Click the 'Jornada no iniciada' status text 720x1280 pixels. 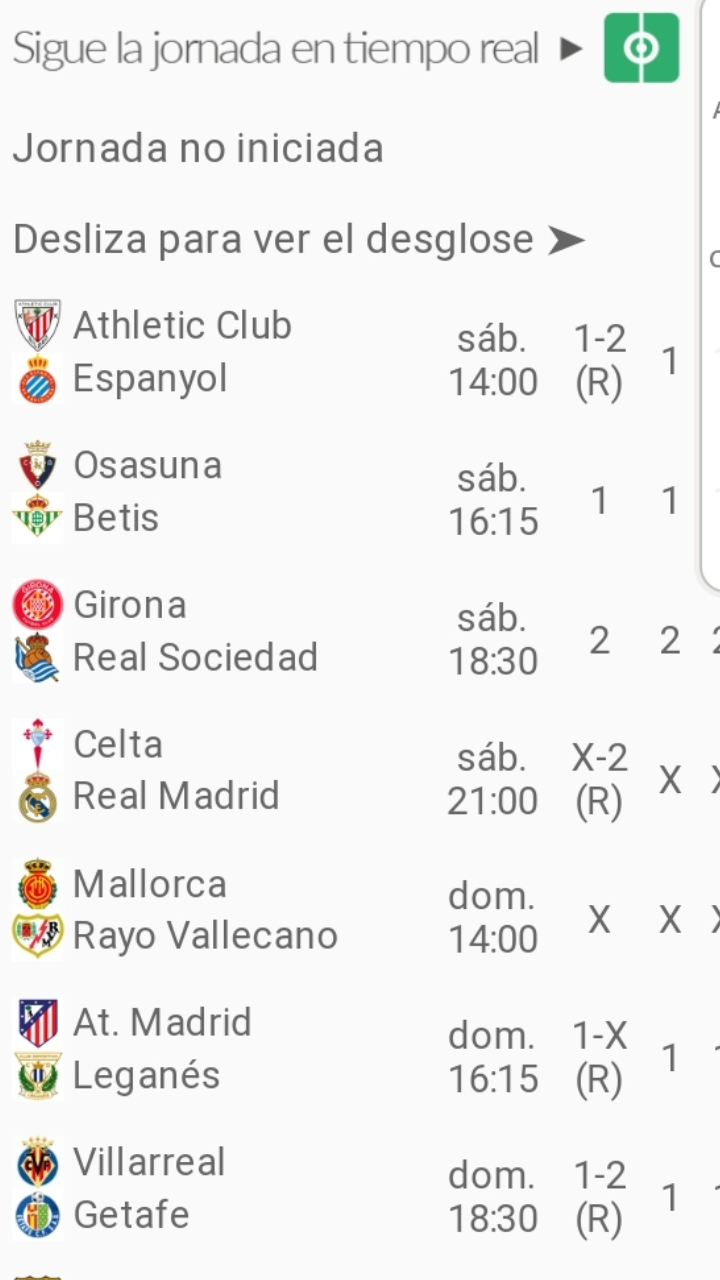click(198, 149)
